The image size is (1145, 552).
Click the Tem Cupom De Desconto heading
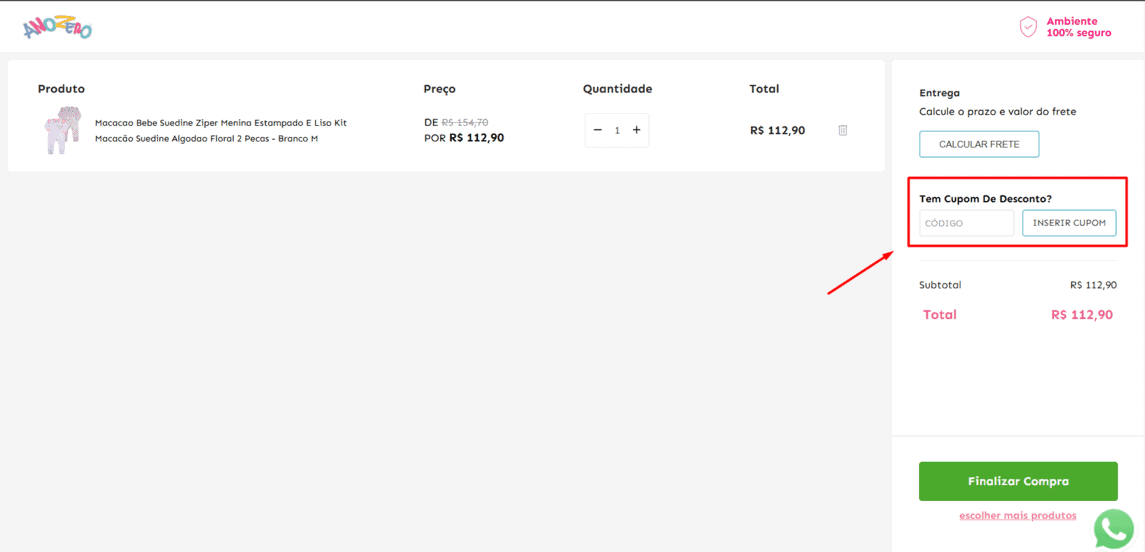click(985, 199)
